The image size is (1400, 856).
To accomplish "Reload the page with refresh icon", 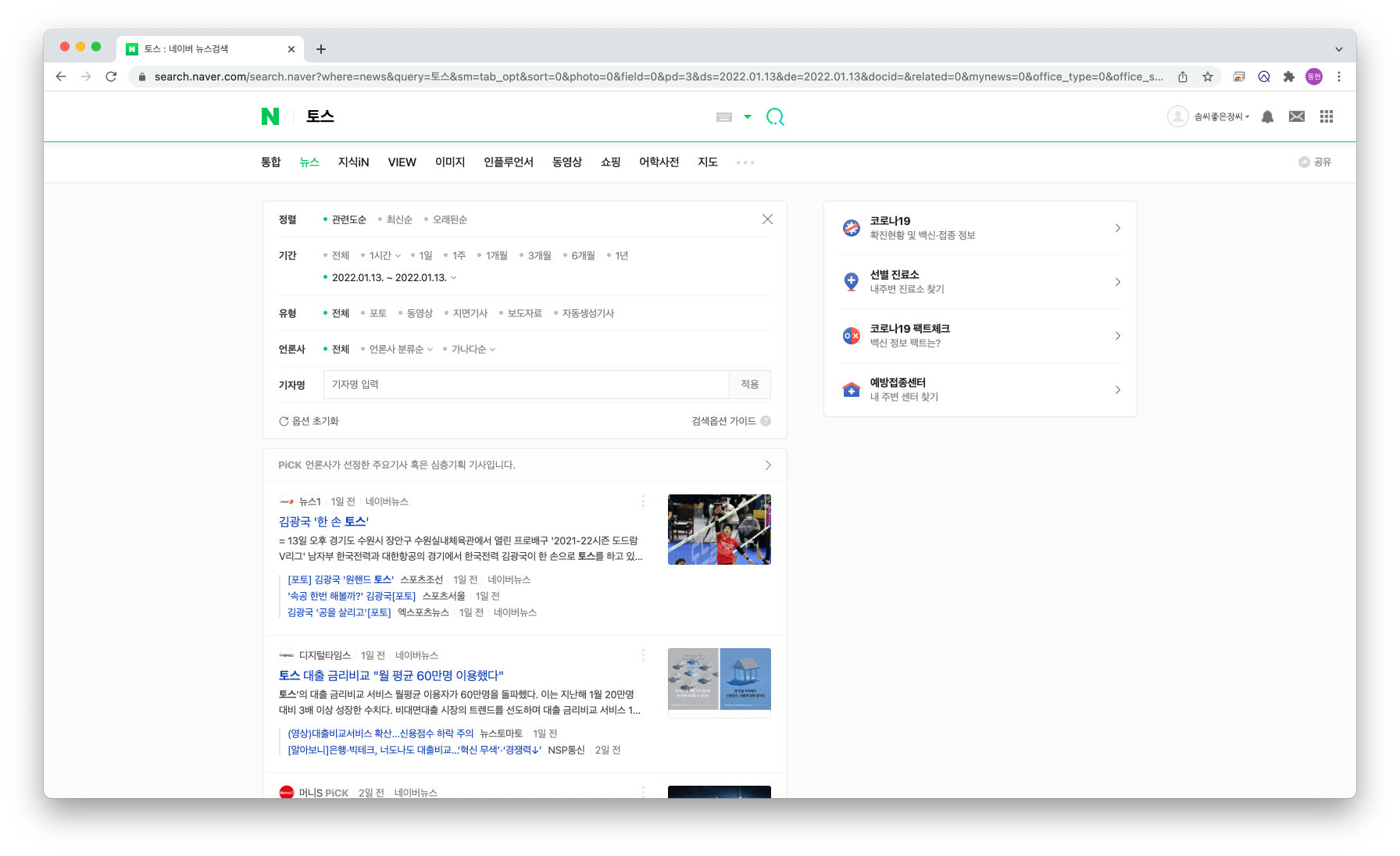I will 111,77.
